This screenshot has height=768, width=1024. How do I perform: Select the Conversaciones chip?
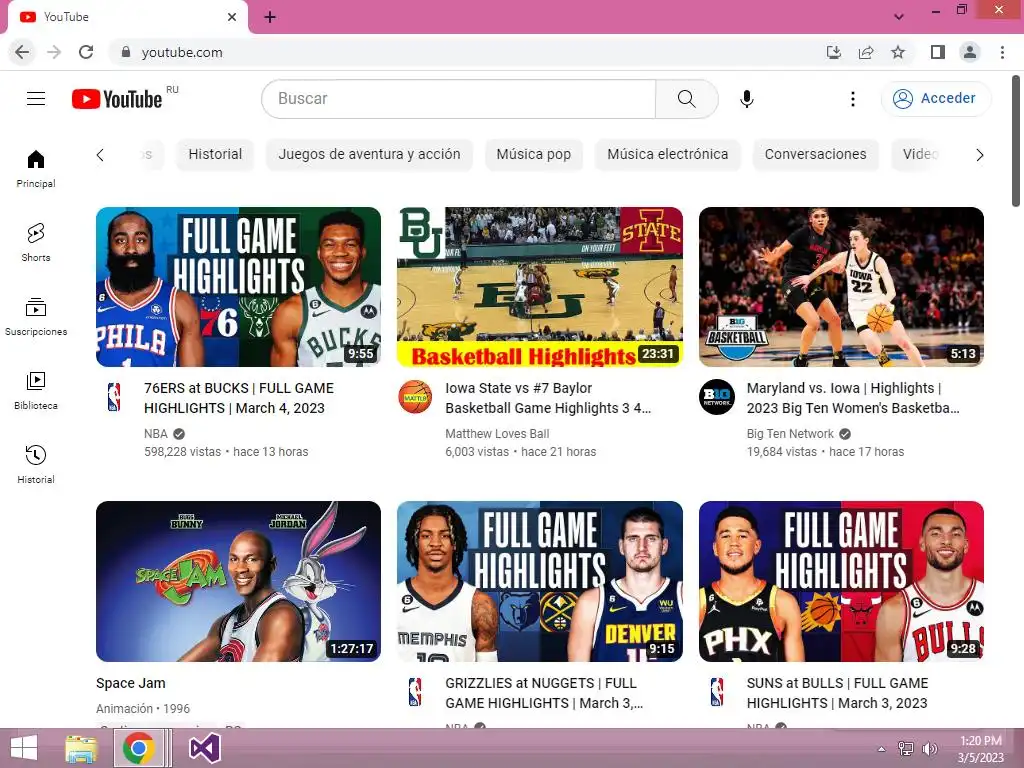816,155
